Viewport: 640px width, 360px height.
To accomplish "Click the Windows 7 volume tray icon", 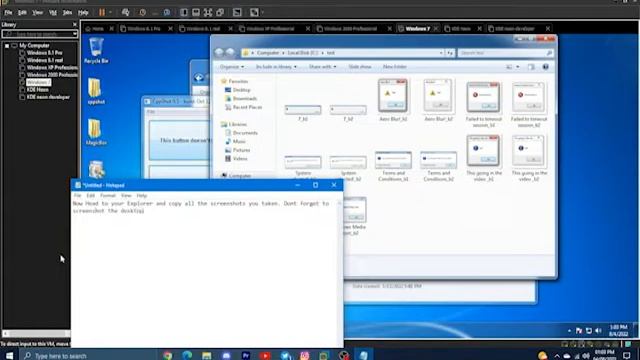I will 598,331.
